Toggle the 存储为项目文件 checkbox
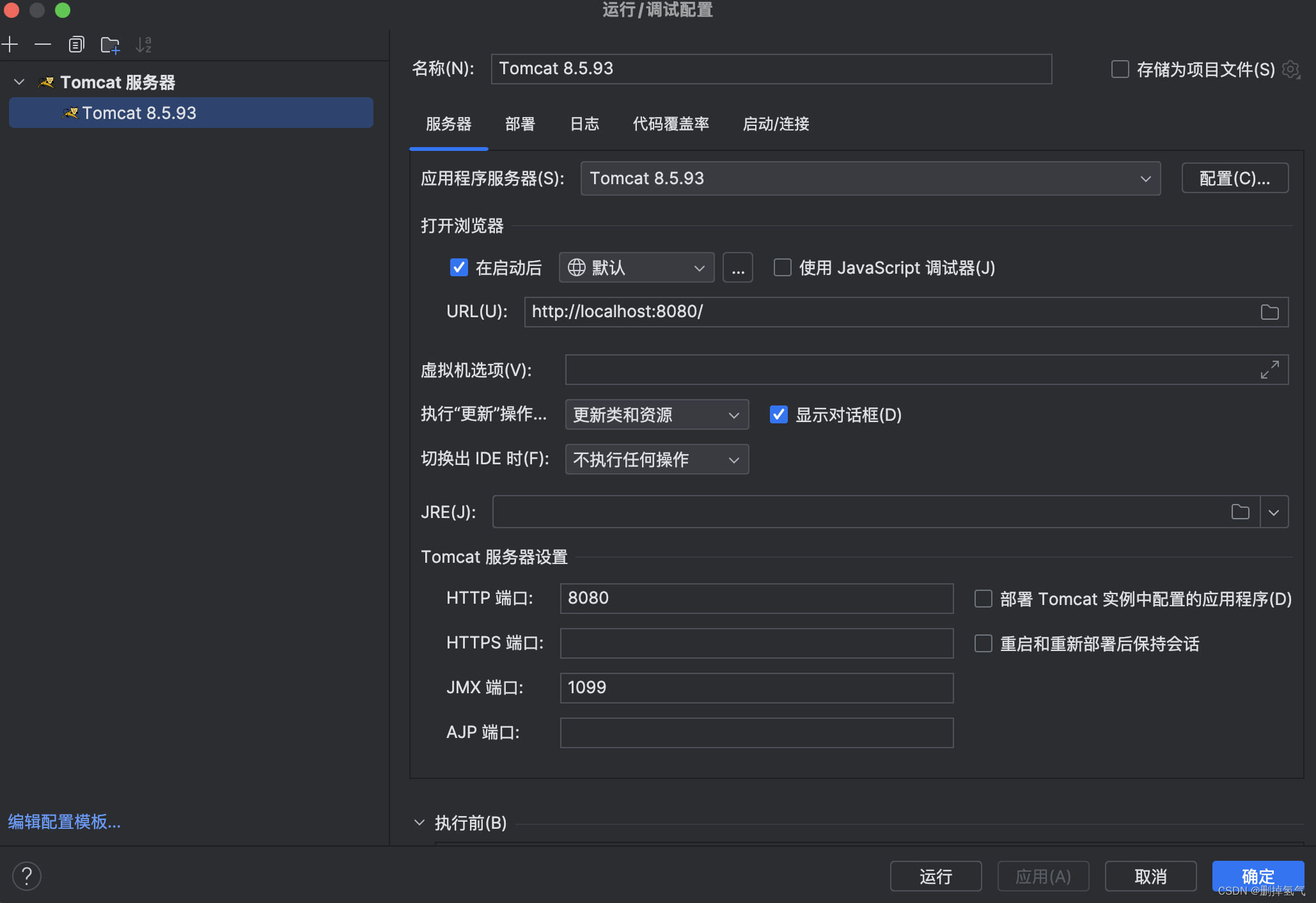 click(x=1120, y=69)
